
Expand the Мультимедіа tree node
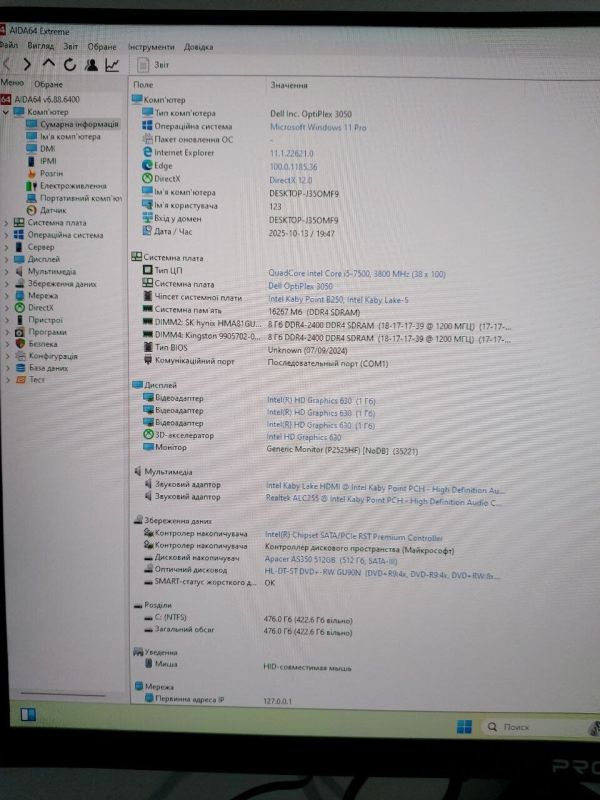click(6, 271)
